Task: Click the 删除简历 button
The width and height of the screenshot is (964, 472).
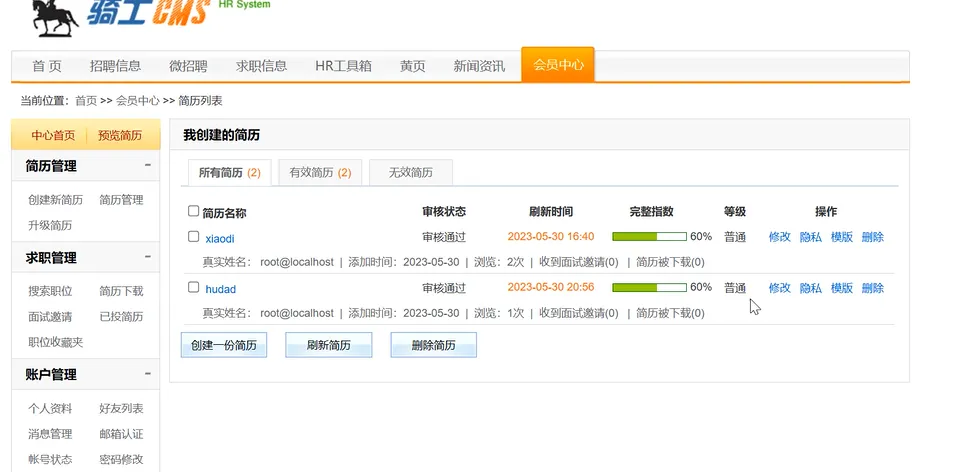Action: click(433, 345)
